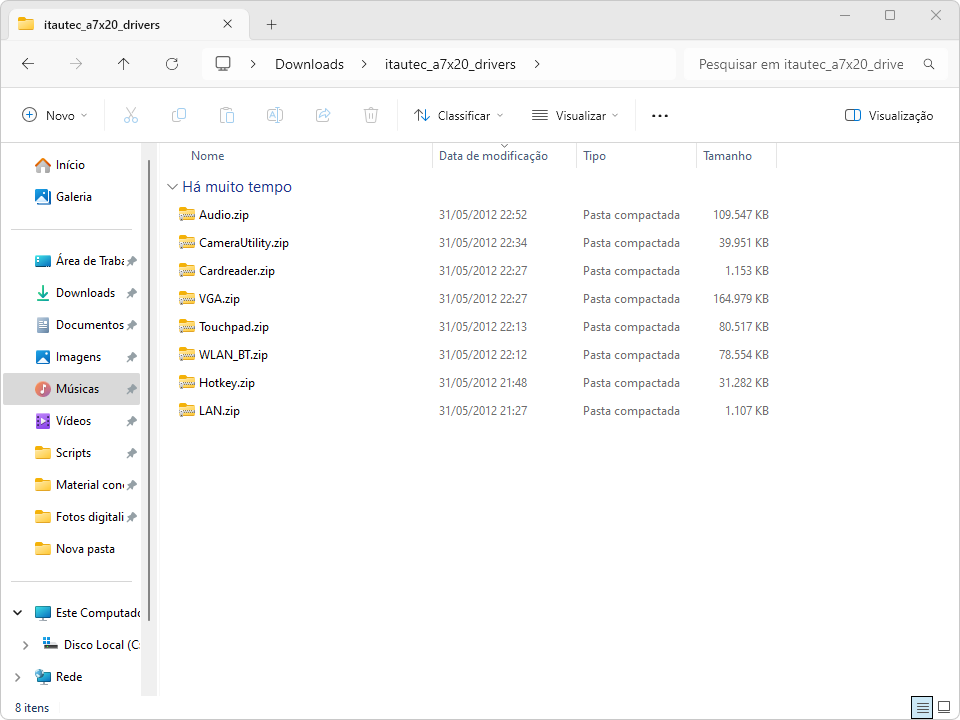The height and width of the screenshot is (720, 960).
Task: Expand chevron after Downloads in address bar
Action: [364, 64]
